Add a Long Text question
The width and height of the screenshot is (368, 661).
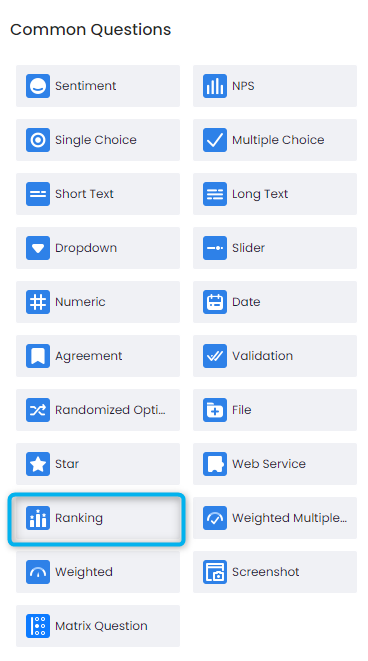pyautogui.click(x=275, y=194)
